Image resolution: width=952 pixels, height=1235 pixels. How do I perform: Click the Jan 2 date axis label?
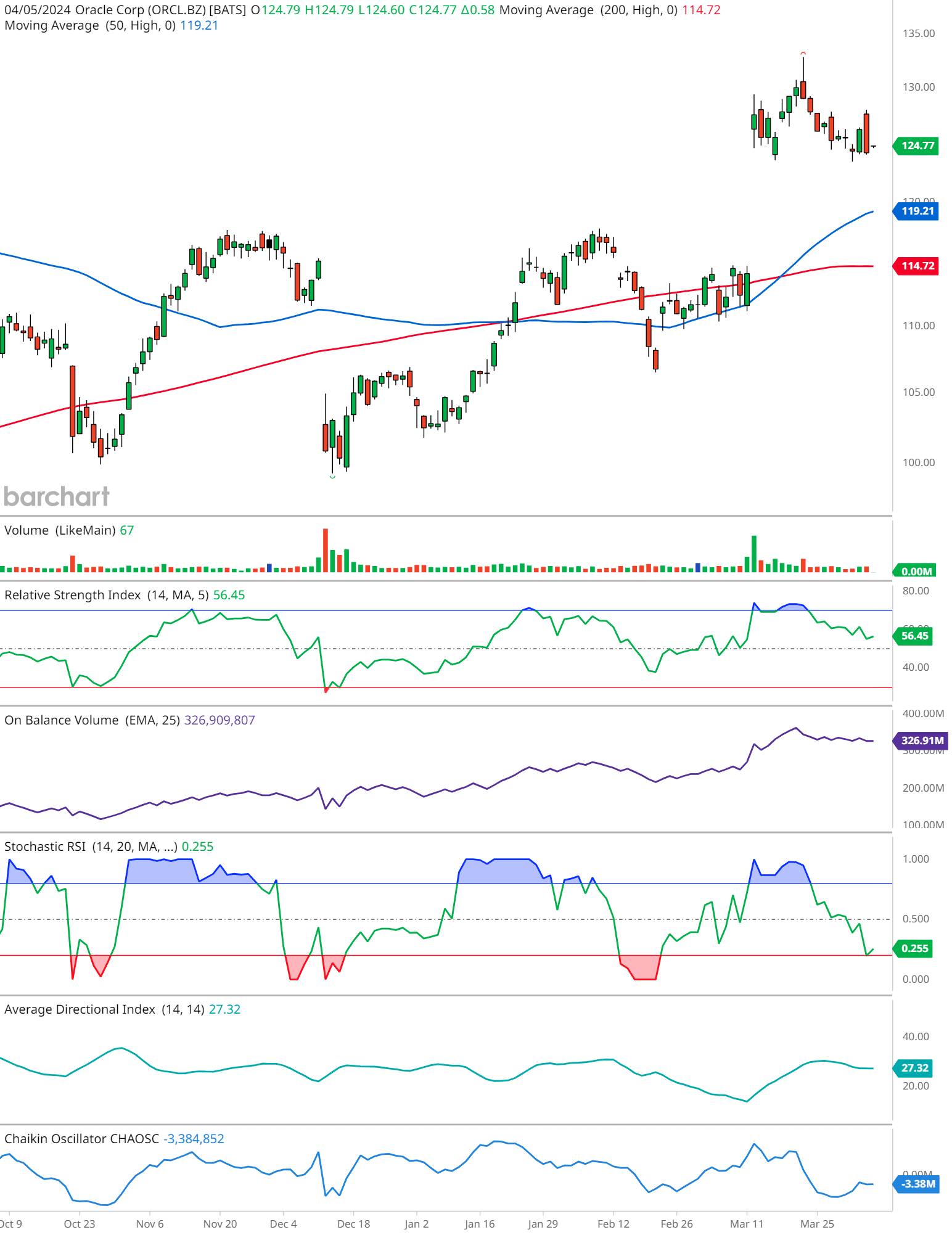[x=416, y=1225]
